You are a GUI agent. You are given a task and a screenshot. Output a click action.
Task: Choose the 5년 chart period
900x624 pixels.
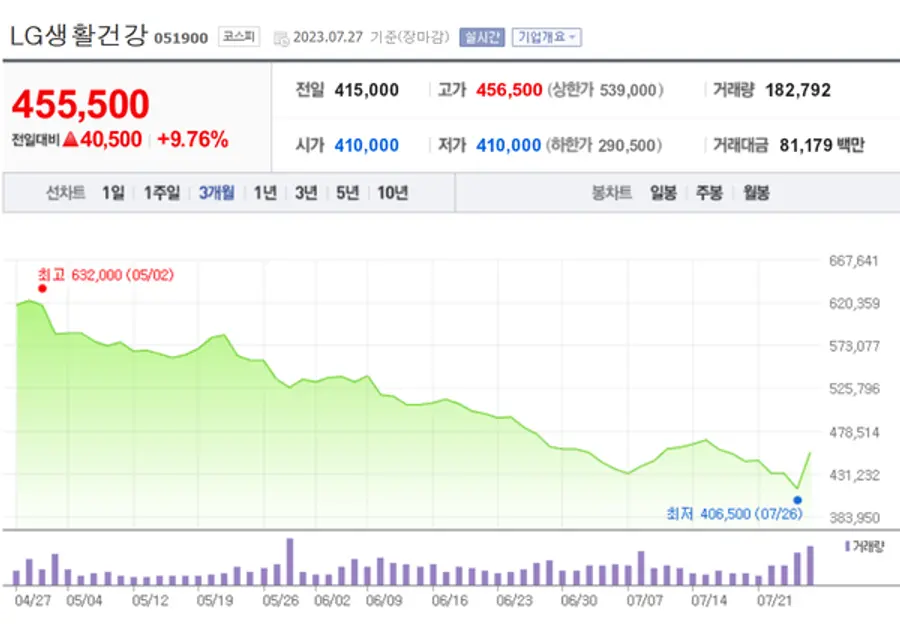point(347,193)
